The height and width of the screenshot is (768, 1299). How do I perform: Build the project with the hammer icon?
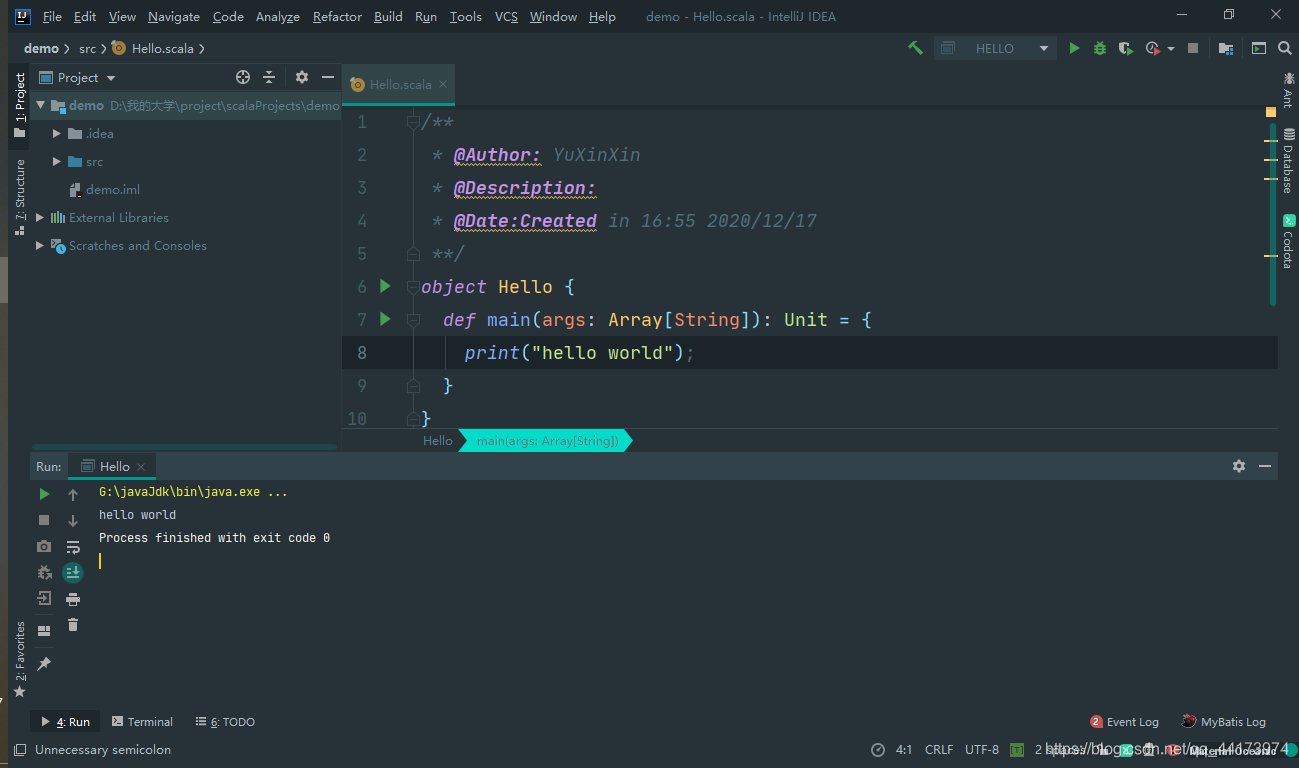pyautogui.click(x=915, y=48)
